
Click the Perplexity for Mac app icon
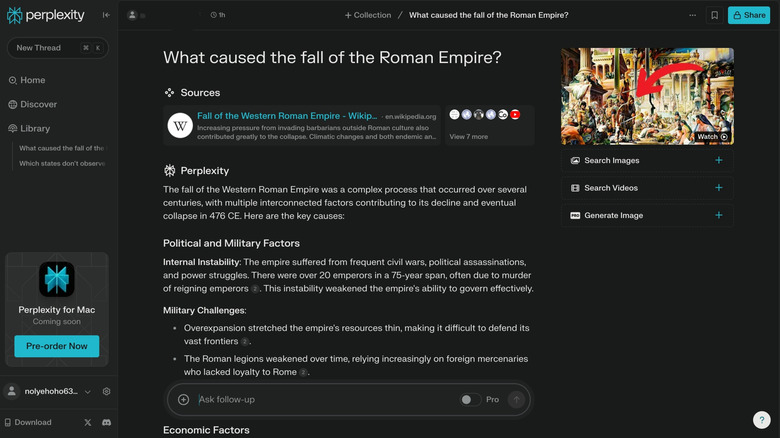[x=57, y=279]
